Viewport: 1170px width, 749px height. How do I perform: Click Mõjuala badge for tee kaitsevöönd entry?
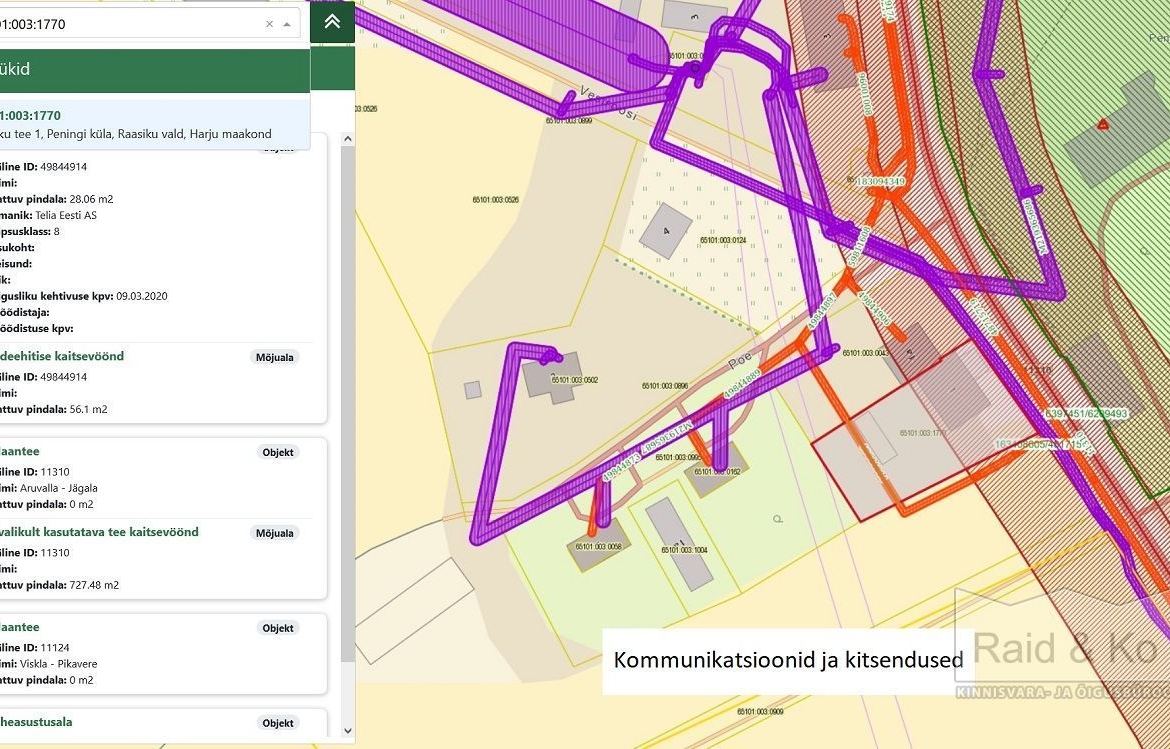(275, 533)
